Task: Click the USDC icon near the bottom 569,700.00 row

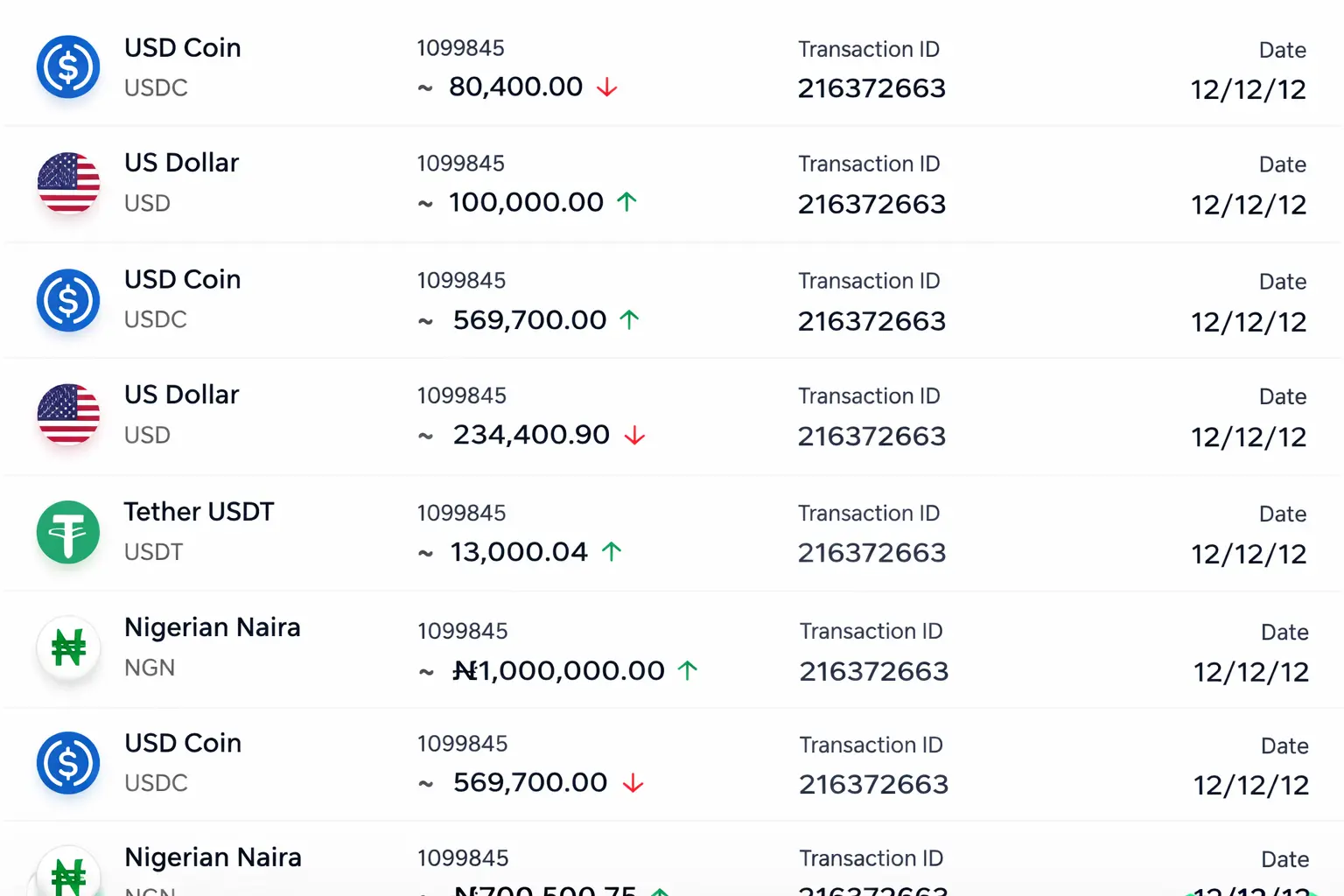Action: coord(68,763)
